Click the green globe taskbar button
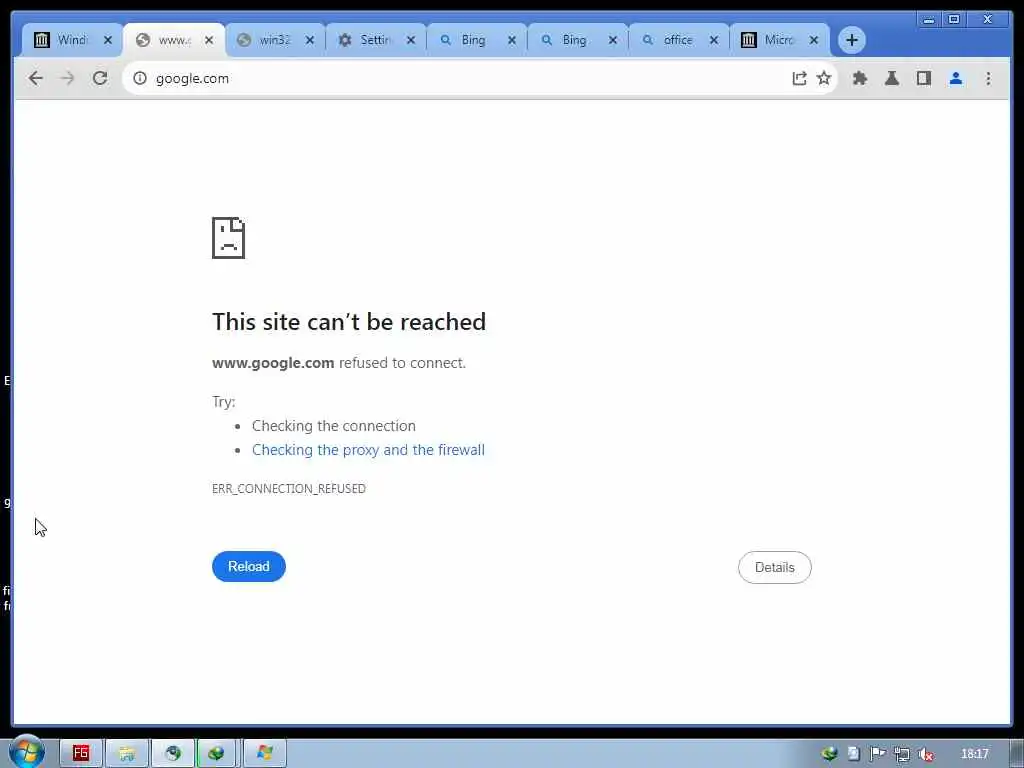The height and width of the screenshot is (768, 1024). coord(218,753)
